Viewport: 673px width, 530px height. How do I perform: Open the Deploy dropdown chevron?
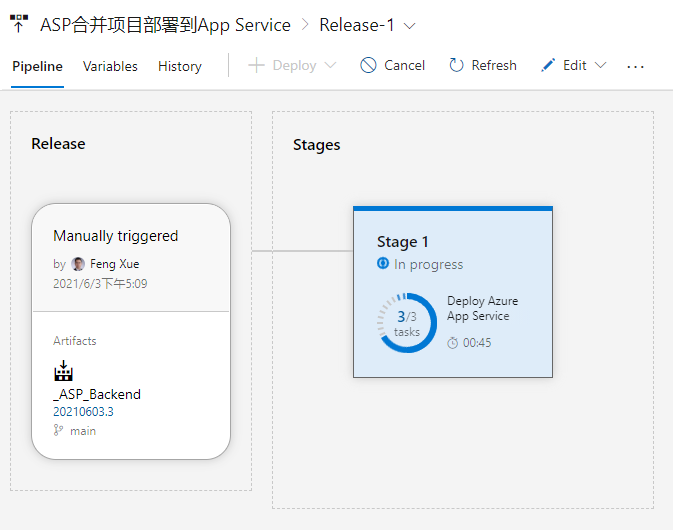(x=330, y=65)
